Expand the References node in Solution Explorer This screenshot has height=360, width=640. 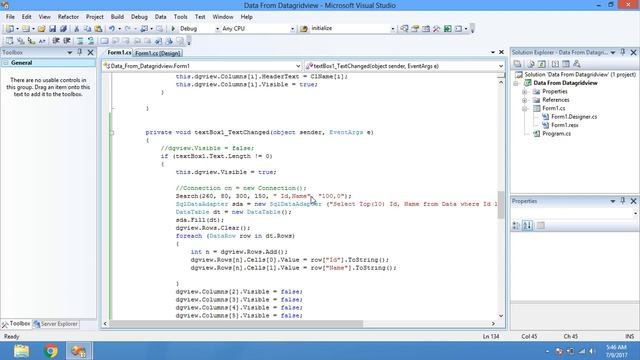click(x=524, y=100)
